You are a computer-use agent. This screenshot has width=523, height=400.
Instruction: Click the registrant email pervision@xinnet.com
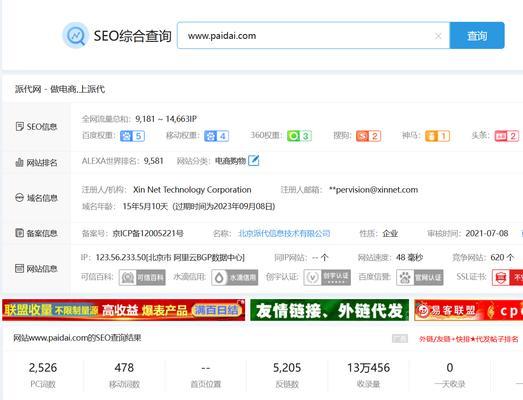tap(374, 189)
